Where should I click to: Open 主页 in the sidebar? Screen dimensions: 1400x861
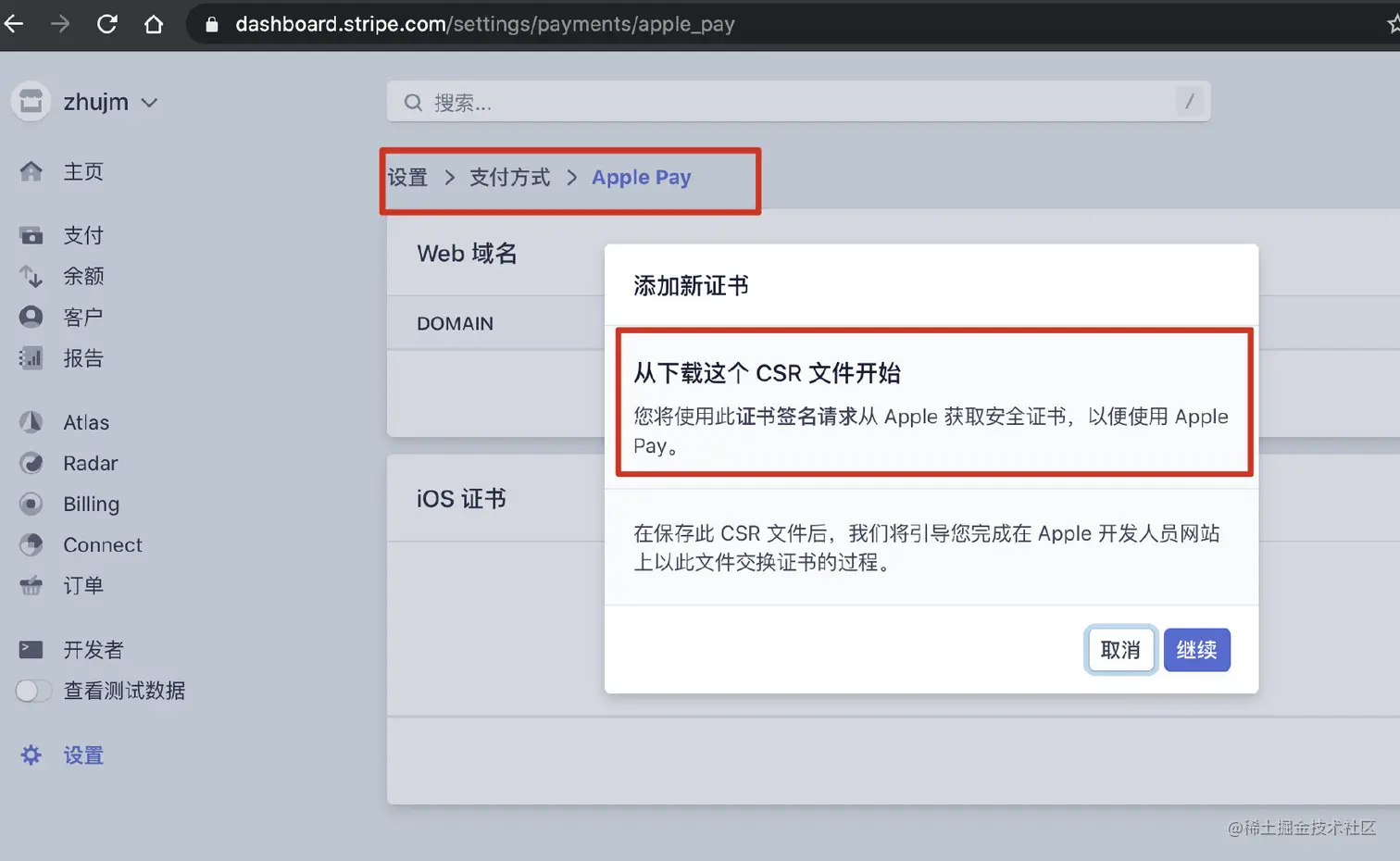coord(83,171)
